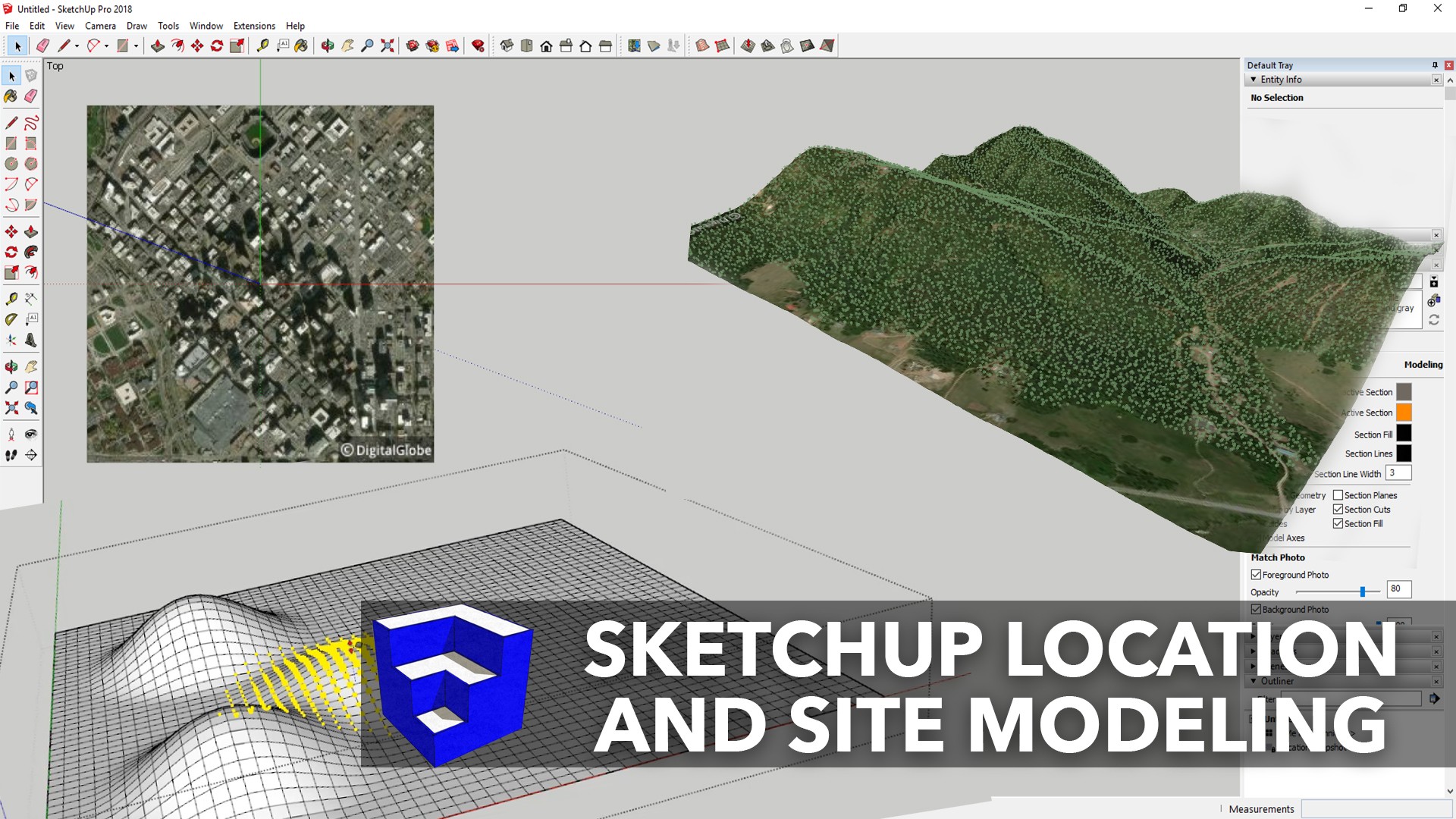
Task: Open the Draw menu
Action: [x=136, y=26]
